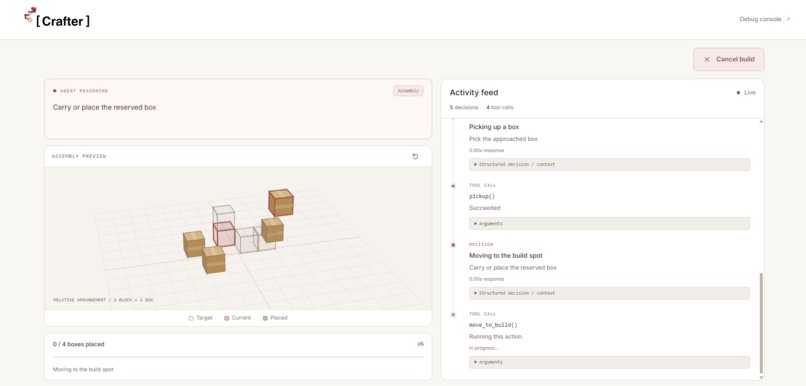This screenshot has width=806, height=386.
Task: Click the Crafter logo icon
Action: 30,14
